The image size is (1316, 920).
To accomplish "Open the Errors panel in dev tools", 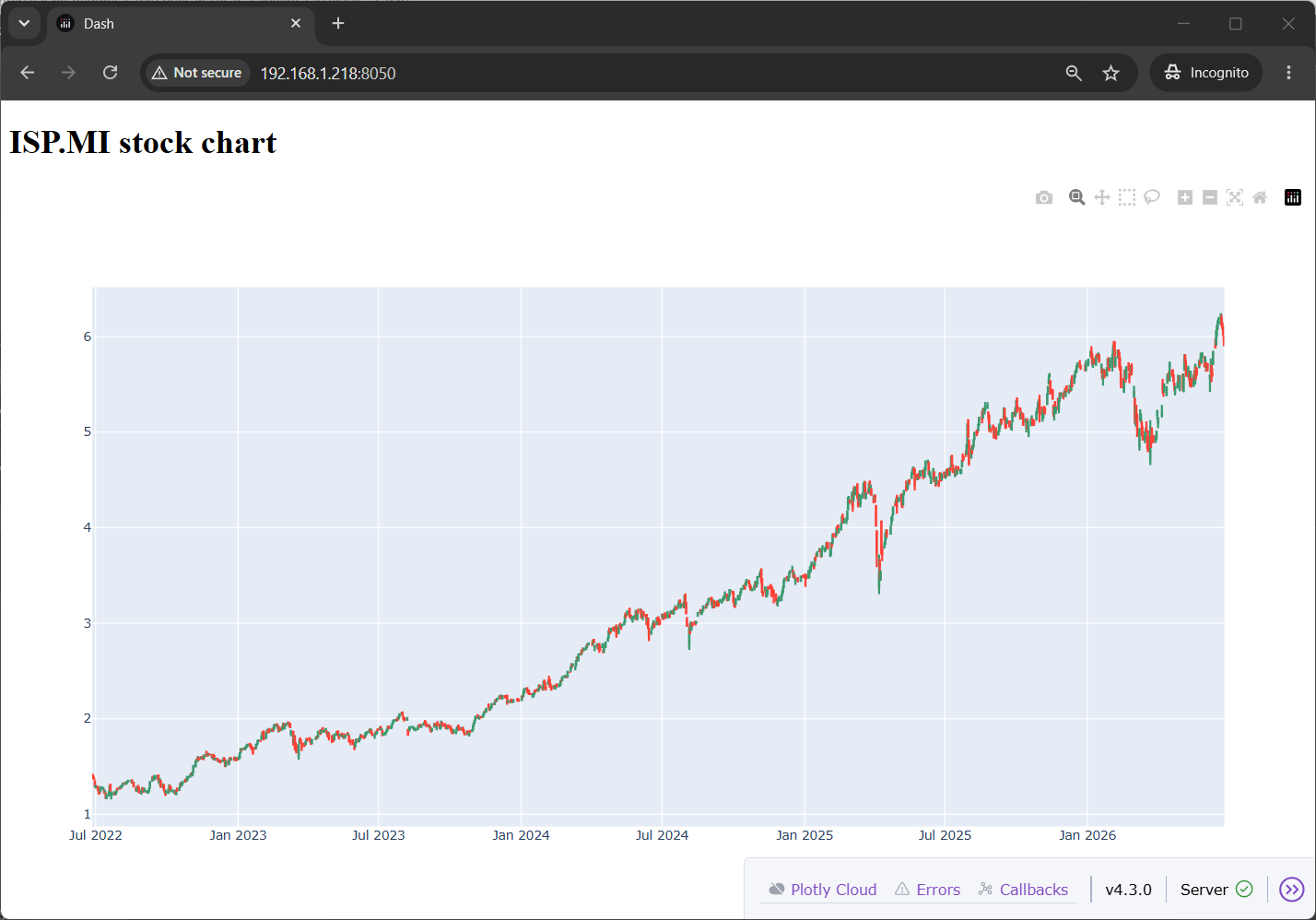I will pyautogui.click(x=928, y=890).
